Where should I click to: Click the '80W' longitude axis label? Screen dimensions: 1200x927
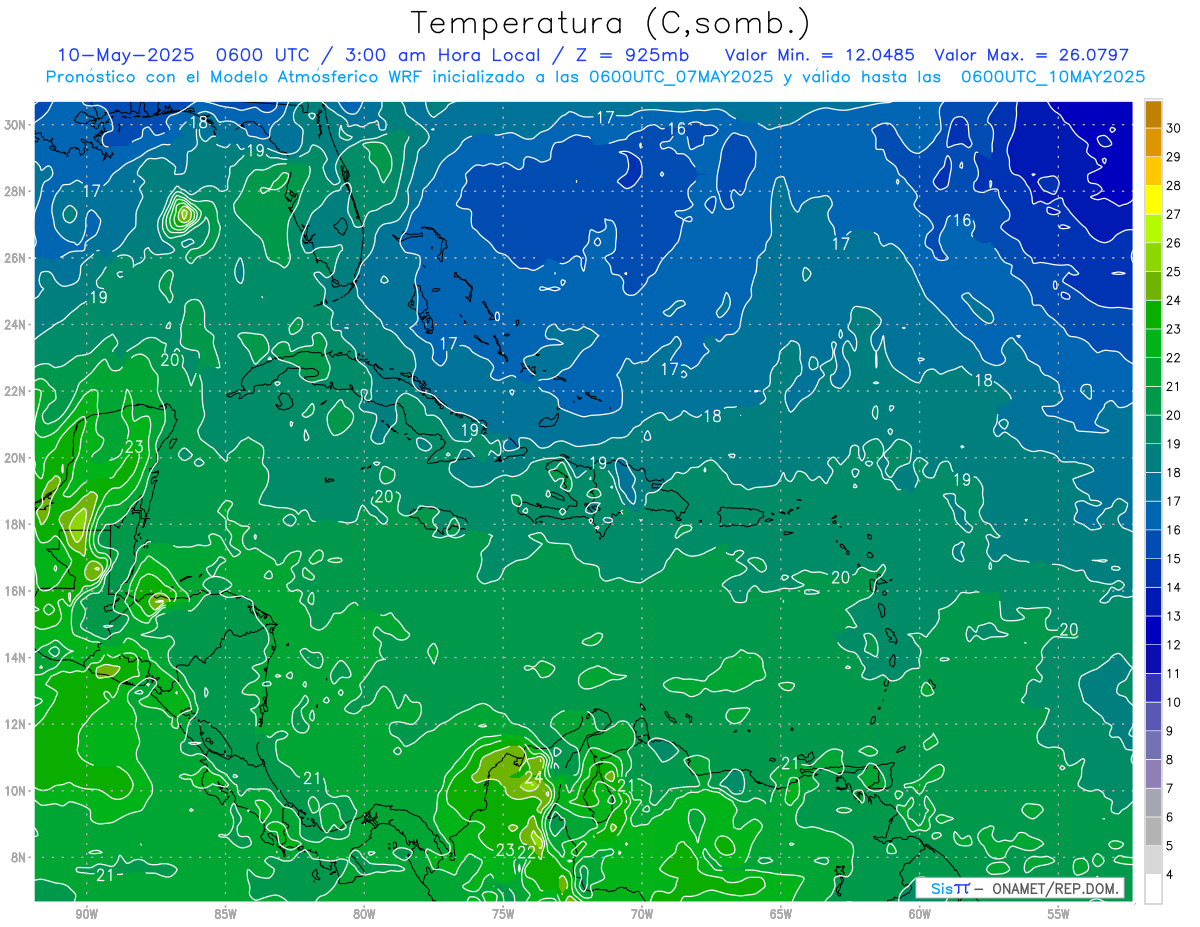[x=364, y=914]
